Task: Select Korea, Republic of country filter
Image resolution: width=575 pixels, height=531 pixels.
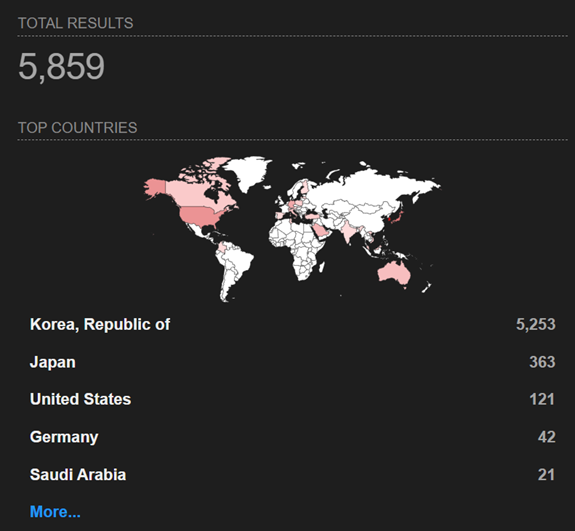Action: (100, 325)
